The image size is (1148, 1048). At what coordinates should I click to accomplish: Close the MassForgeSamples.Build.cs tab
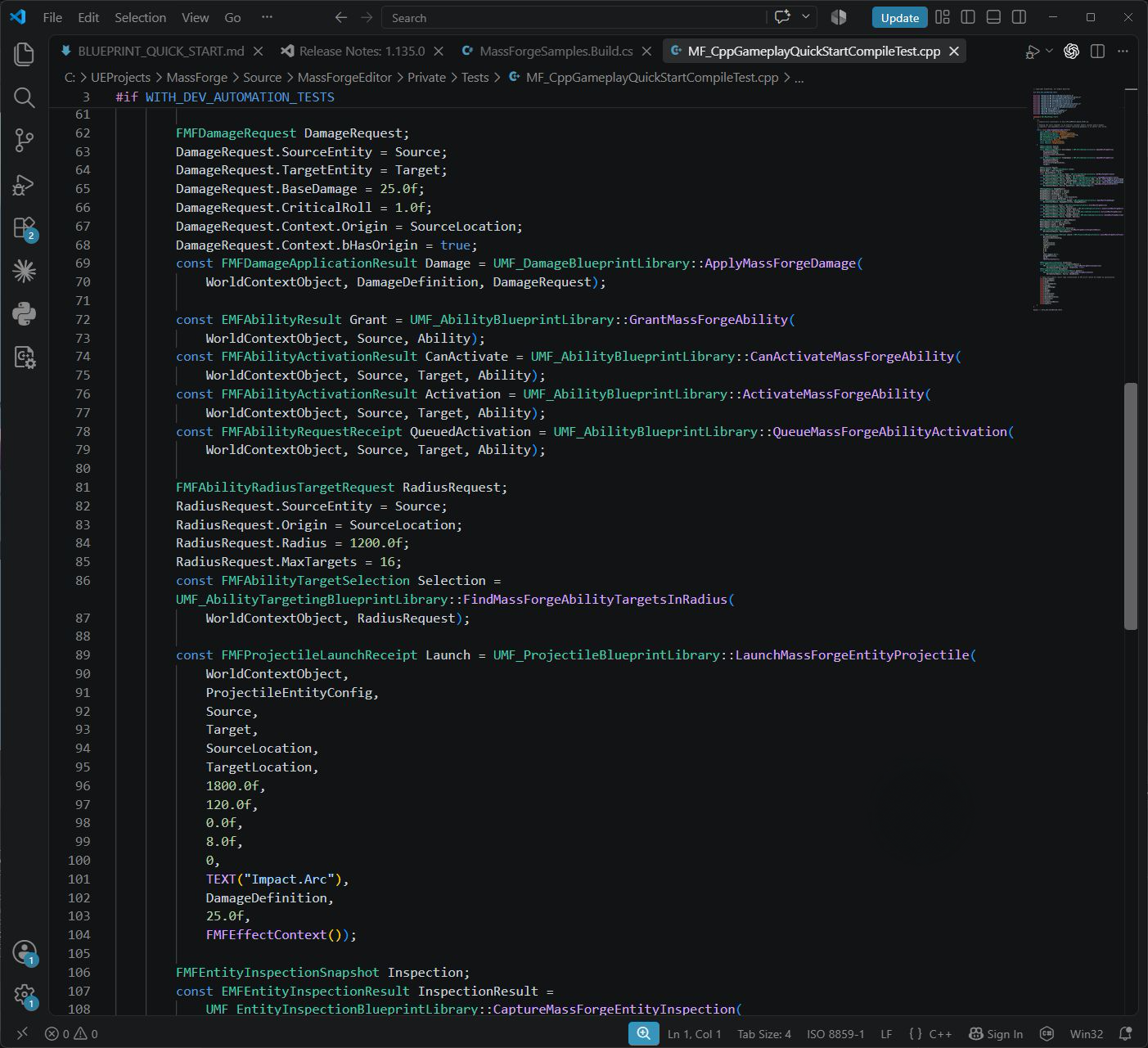click(x=646, y=51)
